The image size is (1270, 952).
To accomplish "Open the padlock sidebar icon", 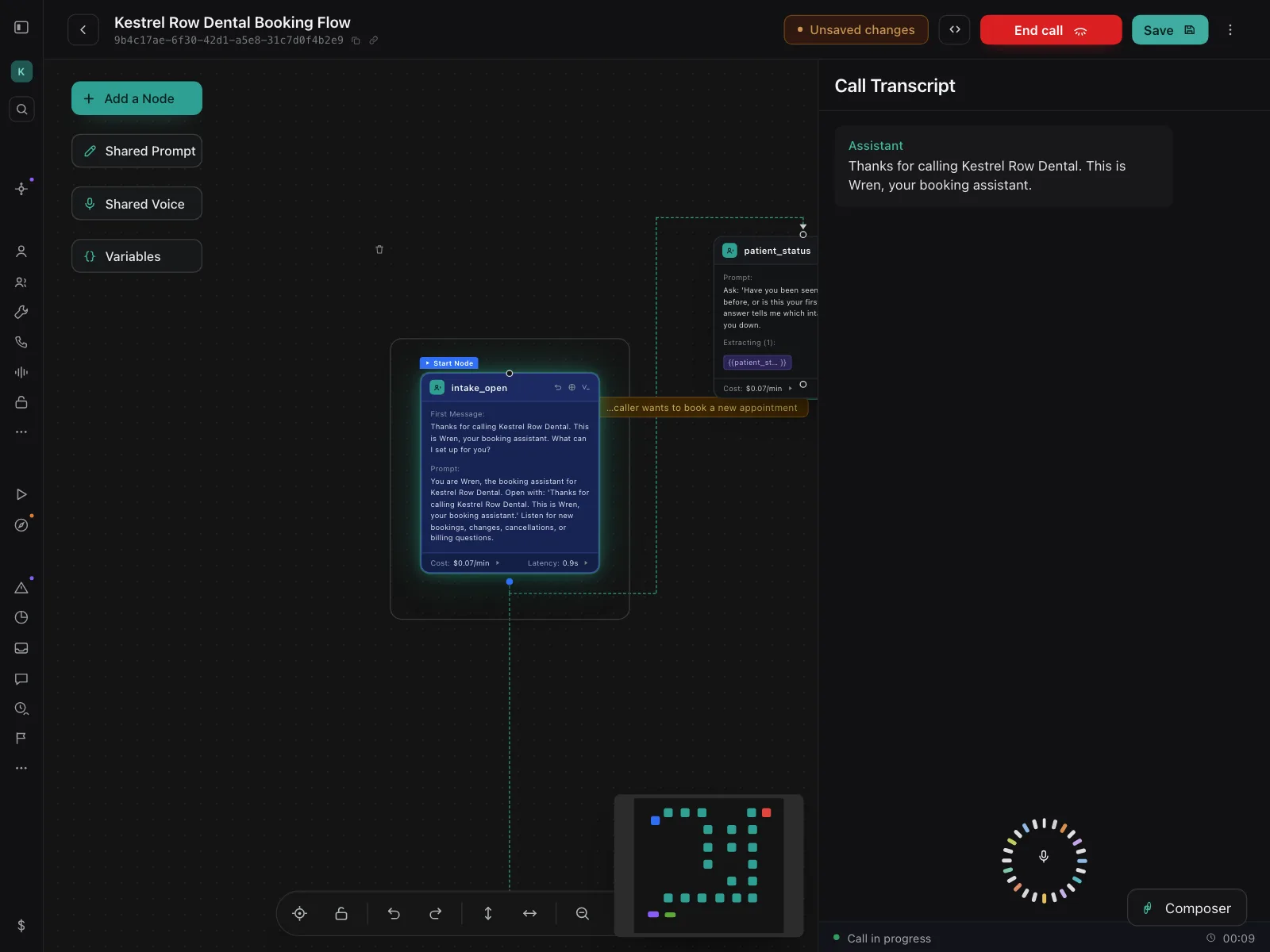I will point(21,402).
